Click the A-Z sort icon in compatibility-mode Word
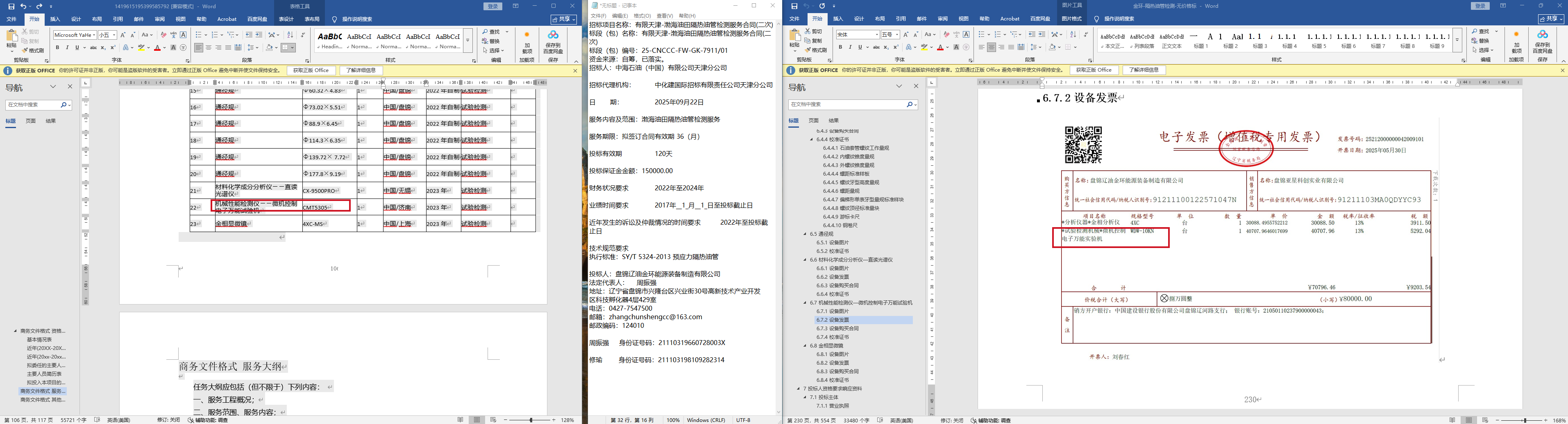The height and width of the screenshot is (424, 1568). (290, 35)
